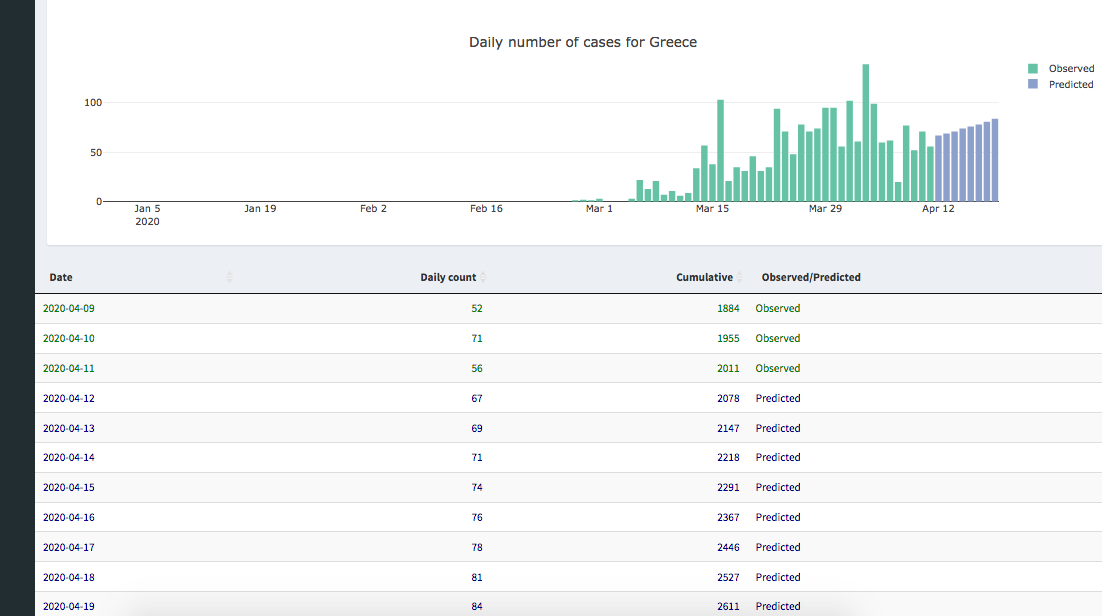Click the green Observed legend swatch
This screenshot has height=616, width=1102.
pyautogui.click(x=1033, y=69)
